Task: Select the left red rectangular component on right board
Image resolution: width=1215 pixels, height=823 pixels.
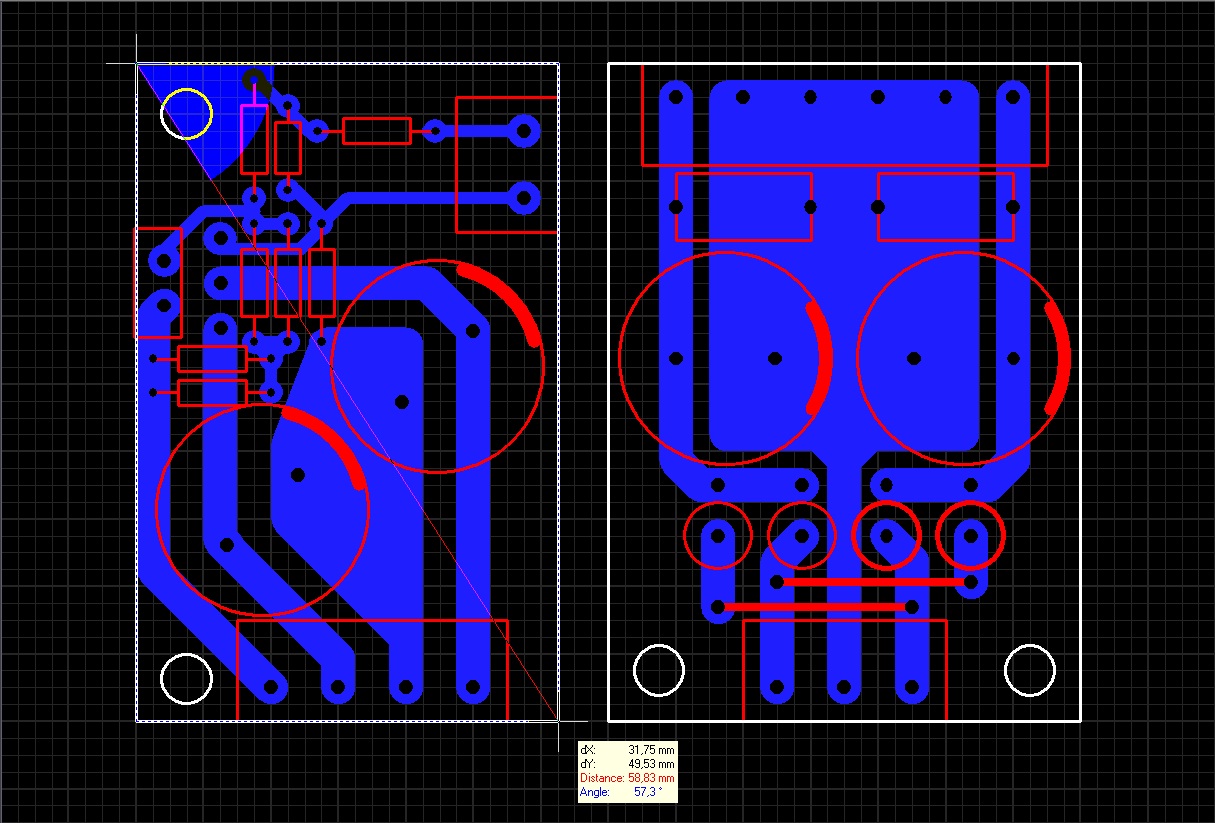Action: [x=743, y=207]
